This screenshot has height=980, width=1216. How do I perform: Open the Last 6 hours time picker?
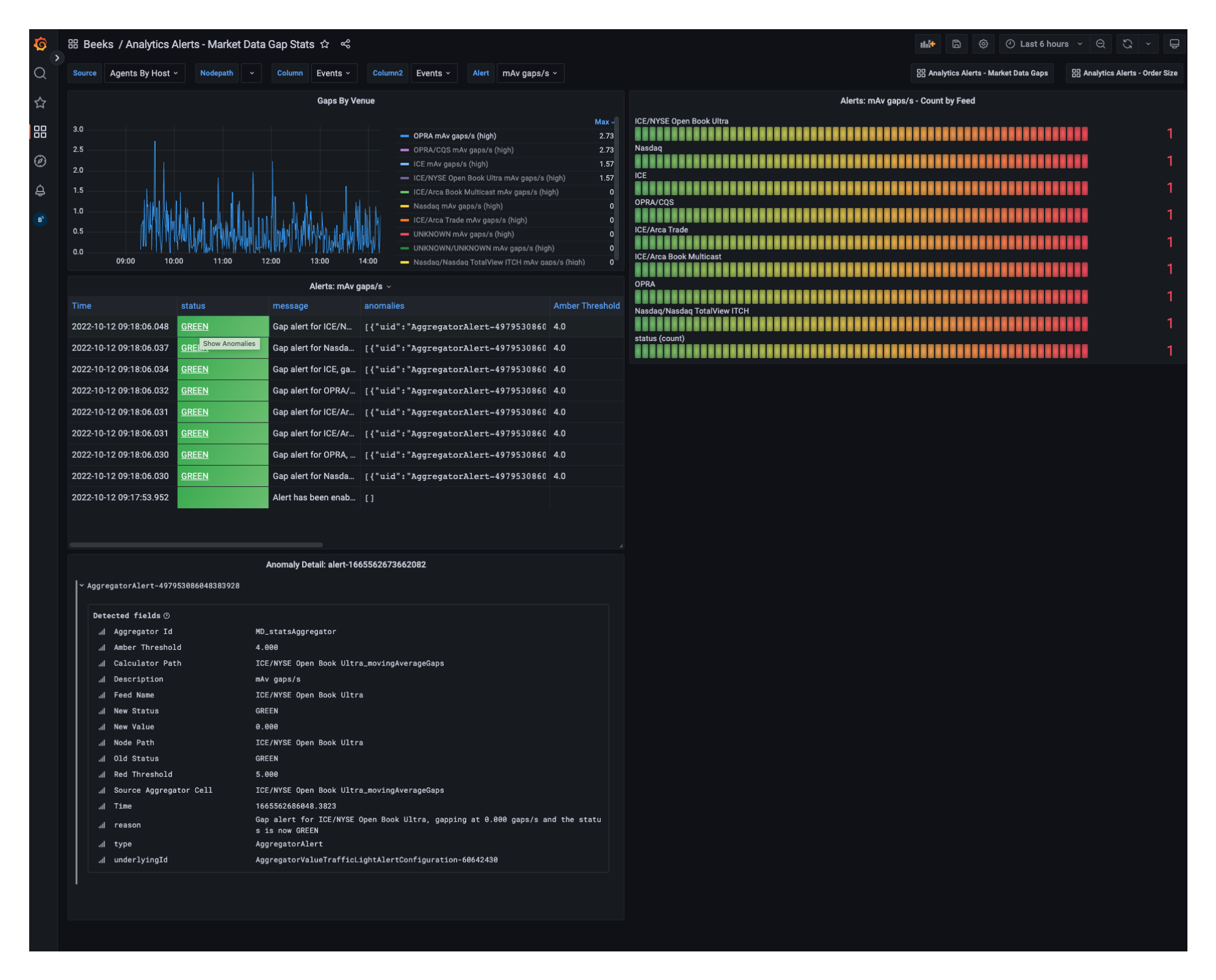coord(1044,44)
